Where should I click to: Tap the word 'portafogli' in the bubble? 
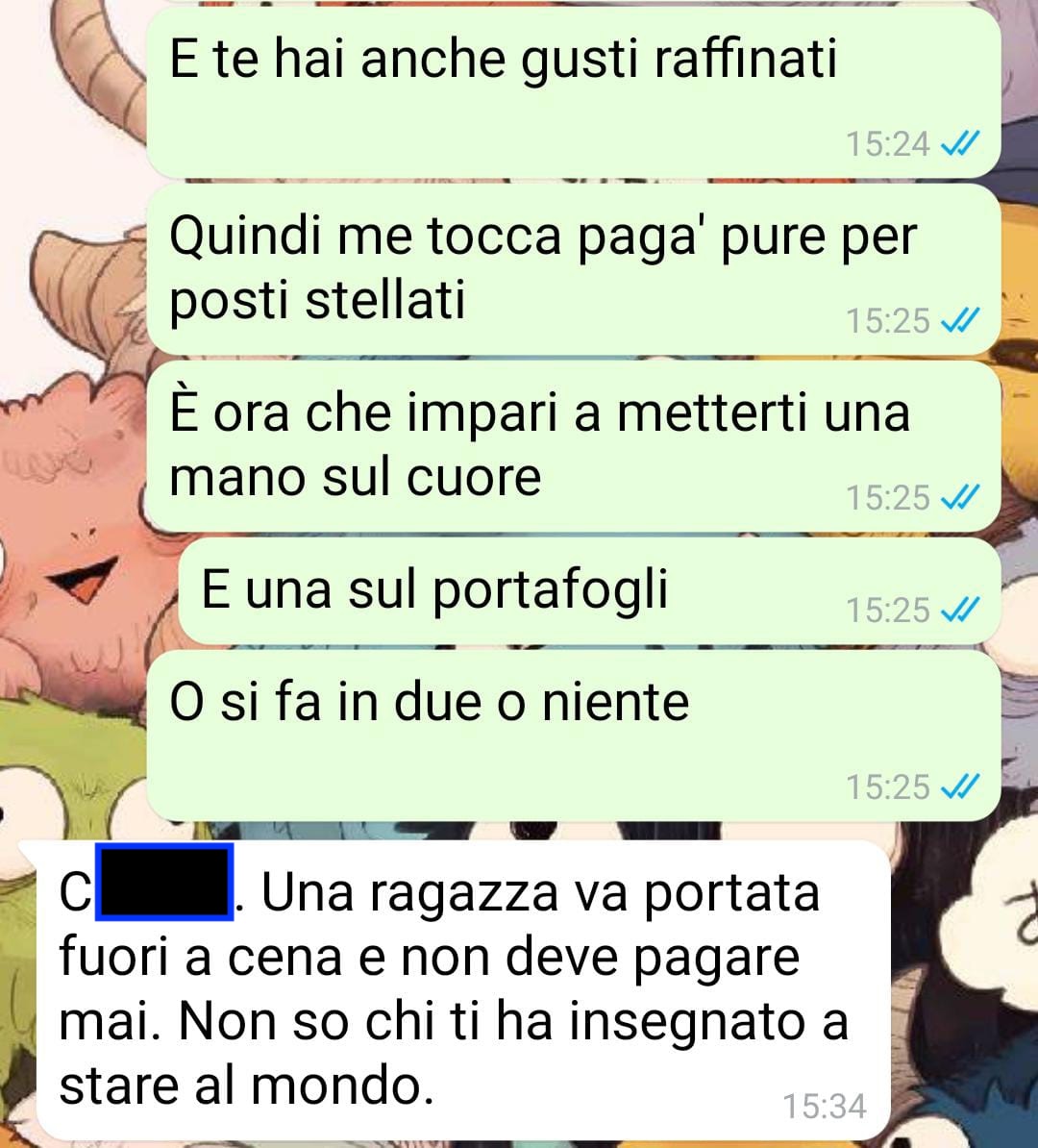(550, 590)
